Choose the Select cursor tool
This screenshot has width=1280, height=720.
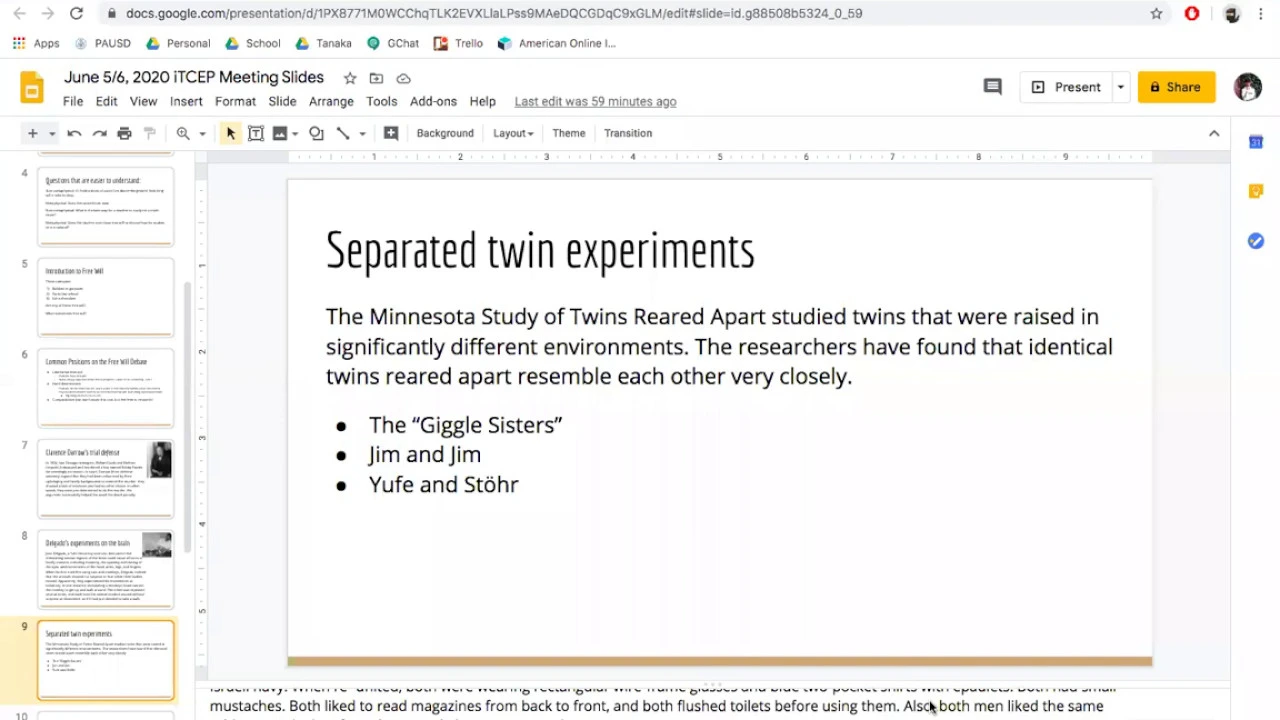click(x=231, y=133)
